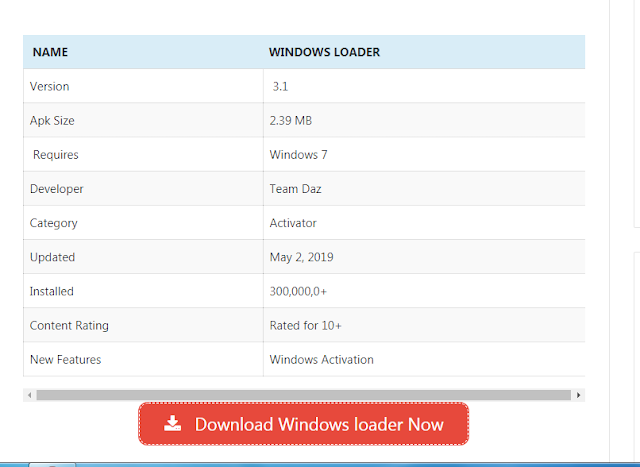
Task: Click the New Features label
Action: [x=65, y=360]
